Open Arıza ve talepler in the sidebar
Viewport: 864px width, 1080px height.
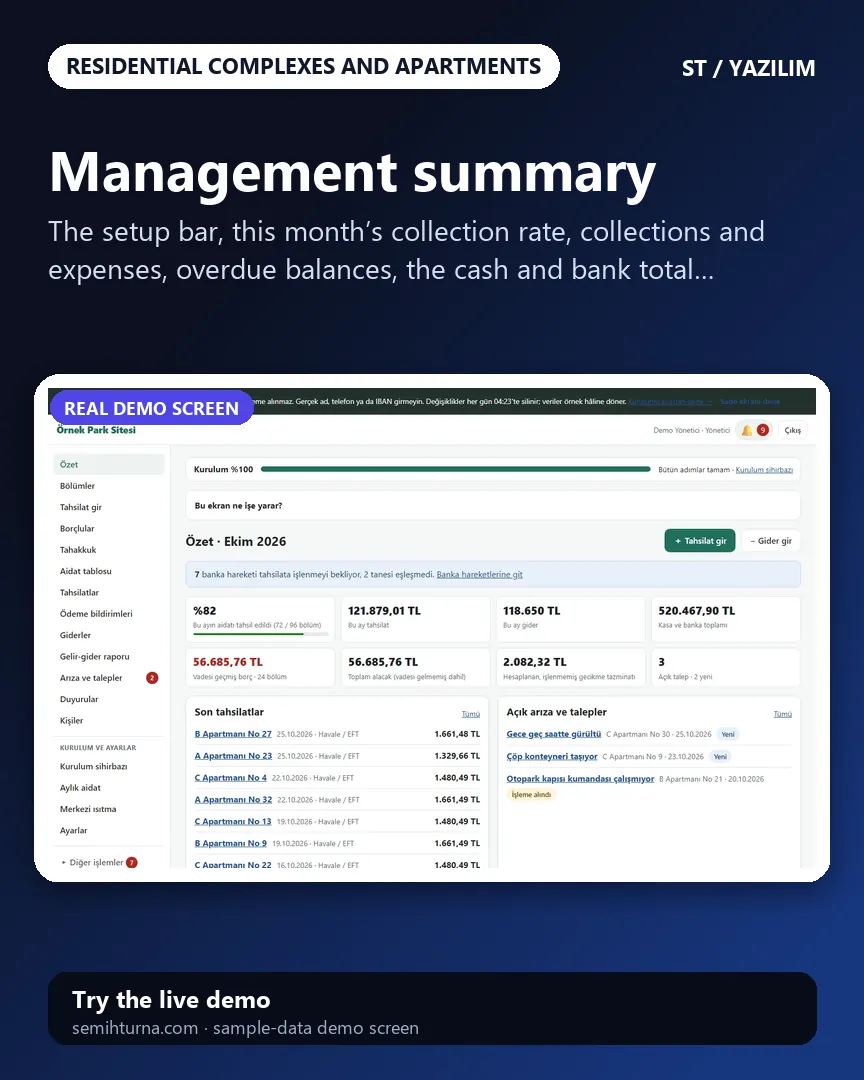pyautogui.click(x=109, y=678)
